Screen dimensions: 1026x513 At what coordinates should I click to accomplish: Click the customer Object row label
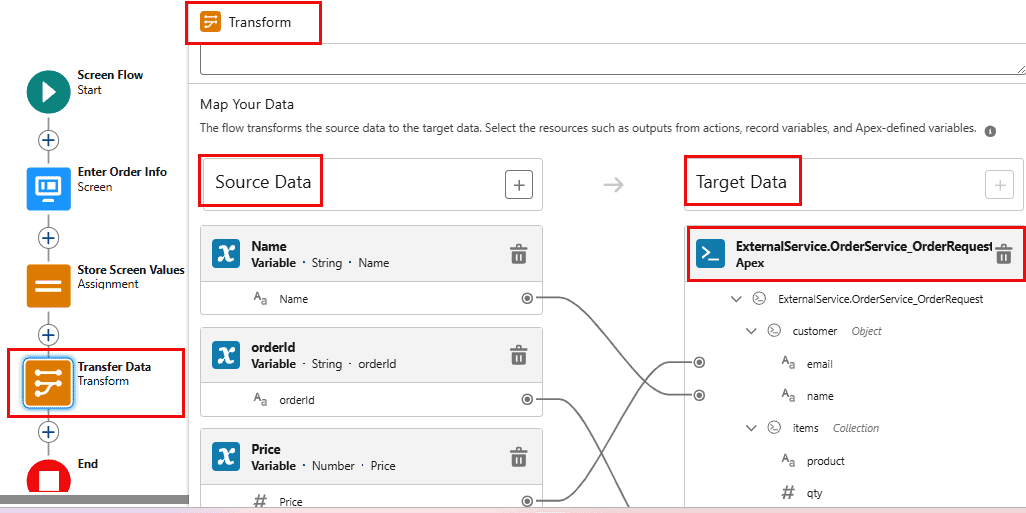(x=837, y=331)
